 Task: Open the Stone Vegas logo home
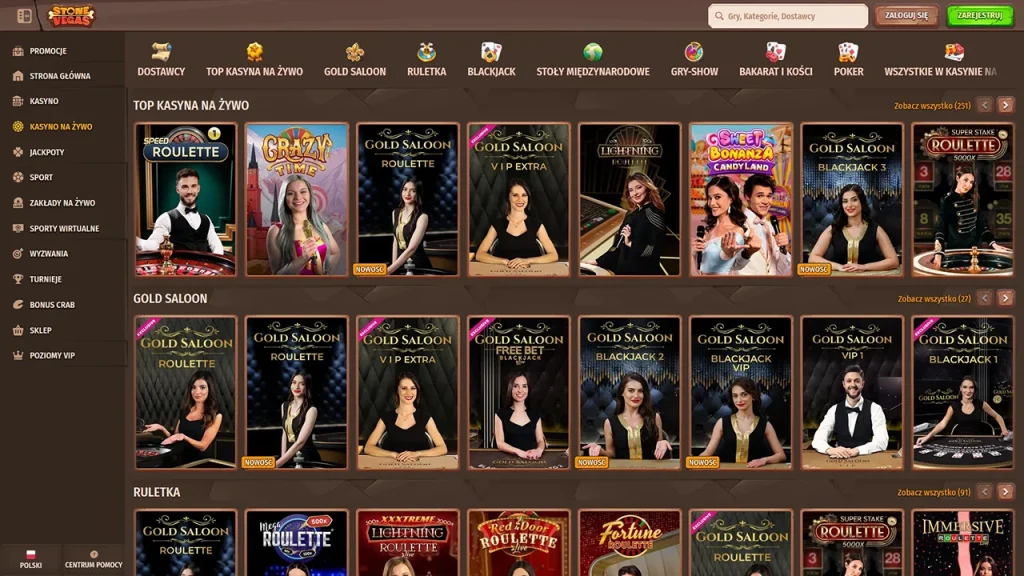tap(71, 16)
